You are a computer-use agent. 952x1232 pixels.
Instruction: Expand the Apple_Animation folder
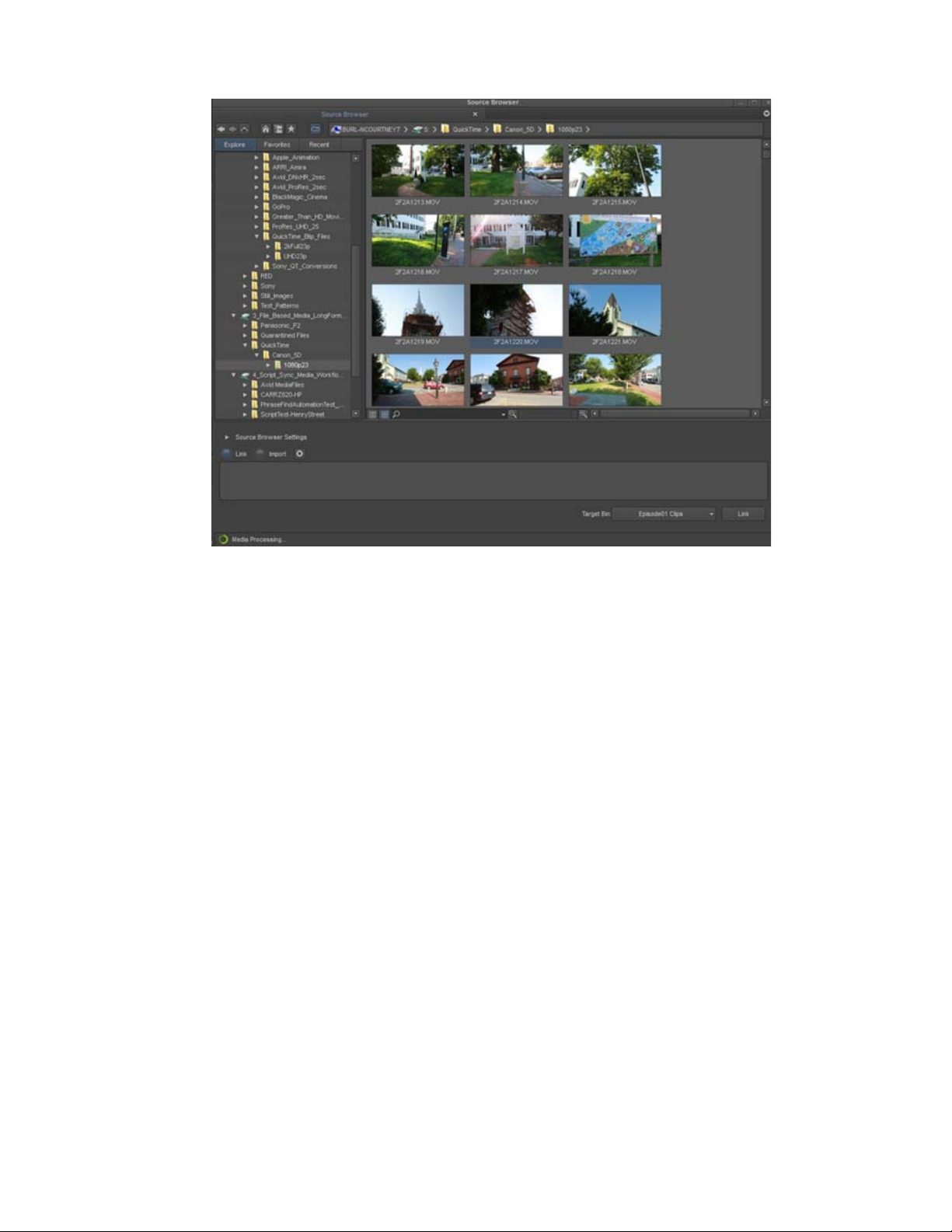pyautogui.click(x=256, y=158)
